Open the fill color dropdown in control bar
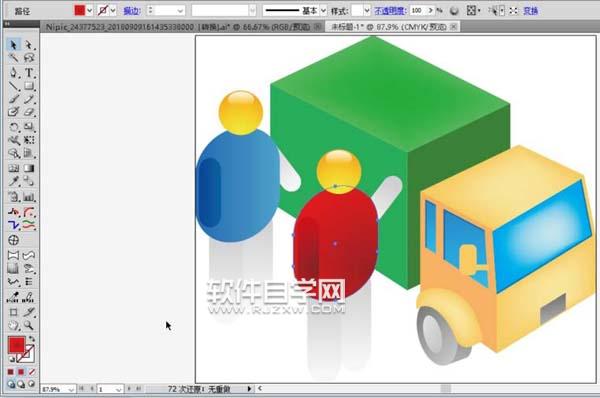 click(90, 11)
